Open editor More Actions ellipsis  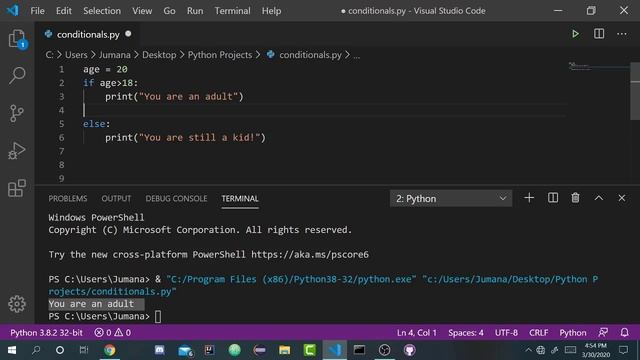pos(622,34)
